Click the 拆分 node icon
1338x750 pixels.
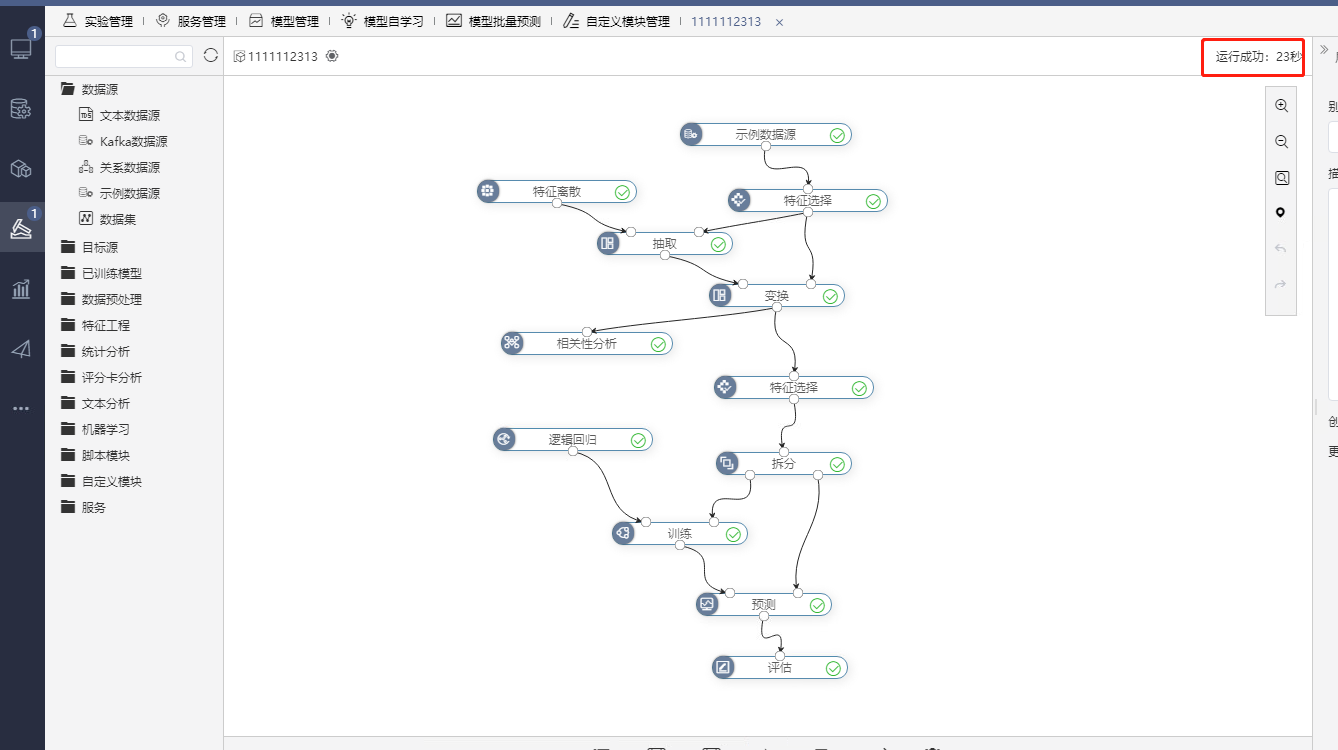pyautogui.click(x=727, y=463)
